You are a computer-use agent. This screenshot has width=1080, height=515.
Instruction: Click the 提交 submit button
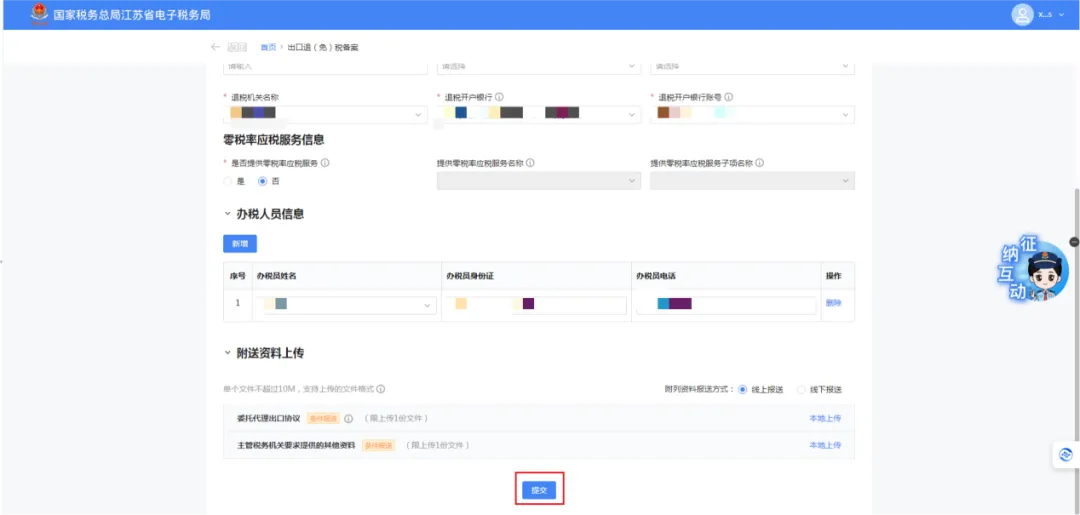point(539,490)
